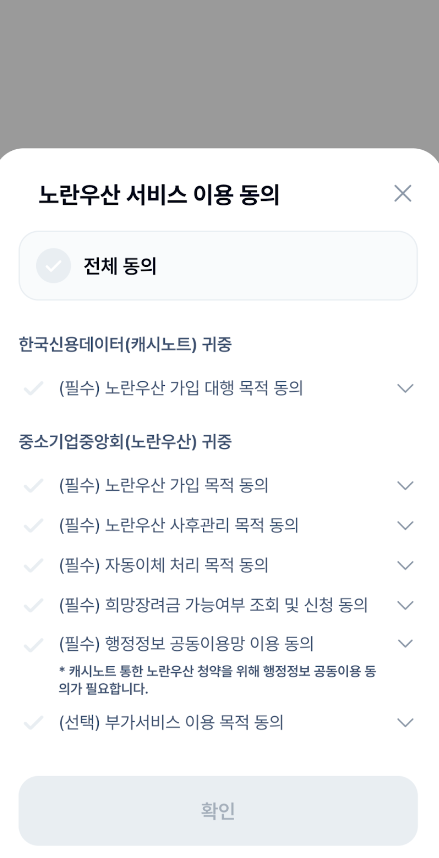Close the 노란우산 서비스 이용 동의 sheet
The image size is (439, 858).
tap(403, 193)
